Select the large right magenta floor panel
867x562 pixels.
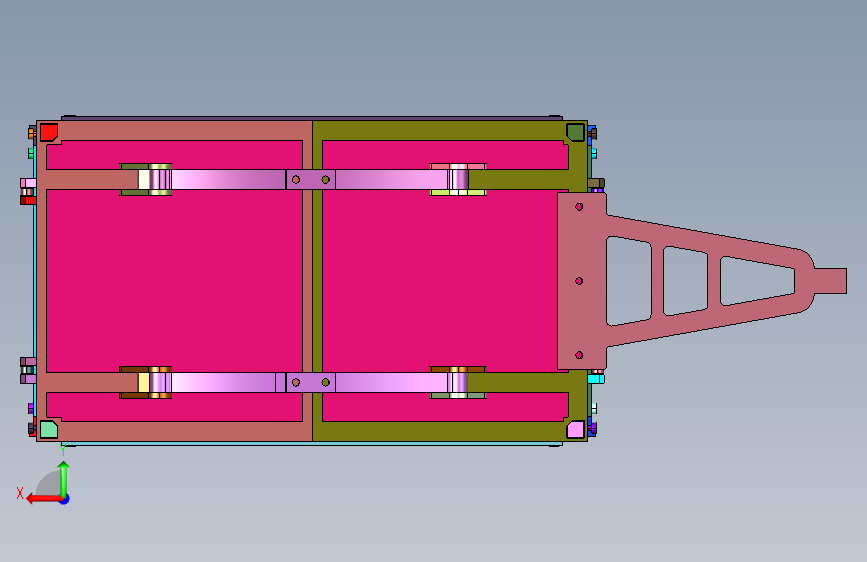click(440, 281)
